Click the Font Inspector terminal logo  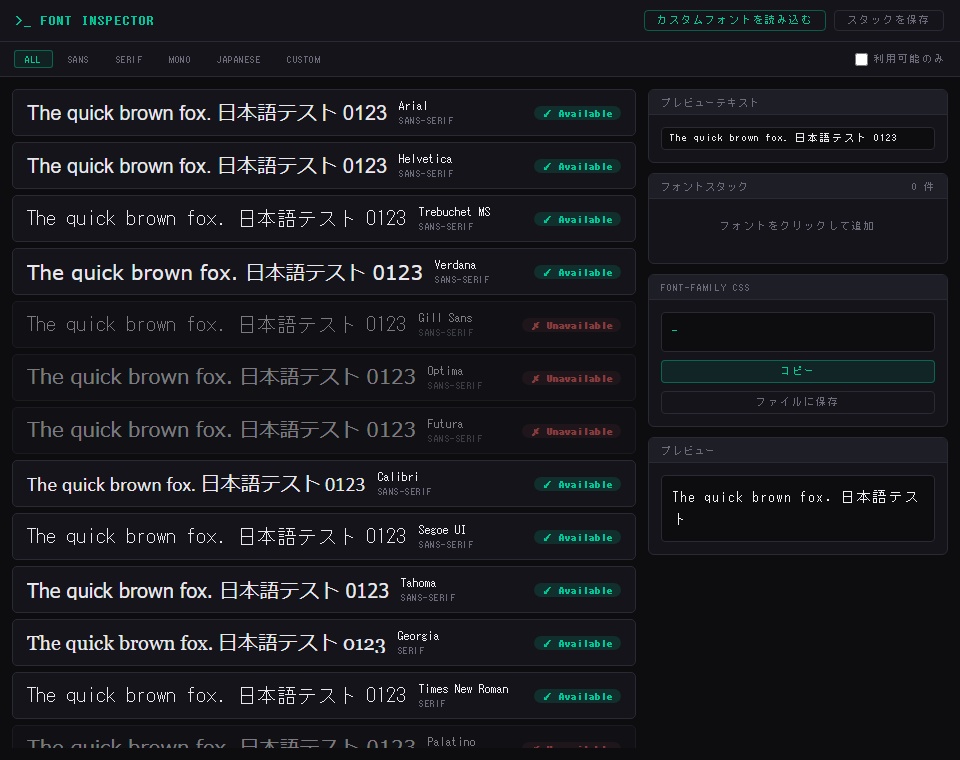pos(84,21)
